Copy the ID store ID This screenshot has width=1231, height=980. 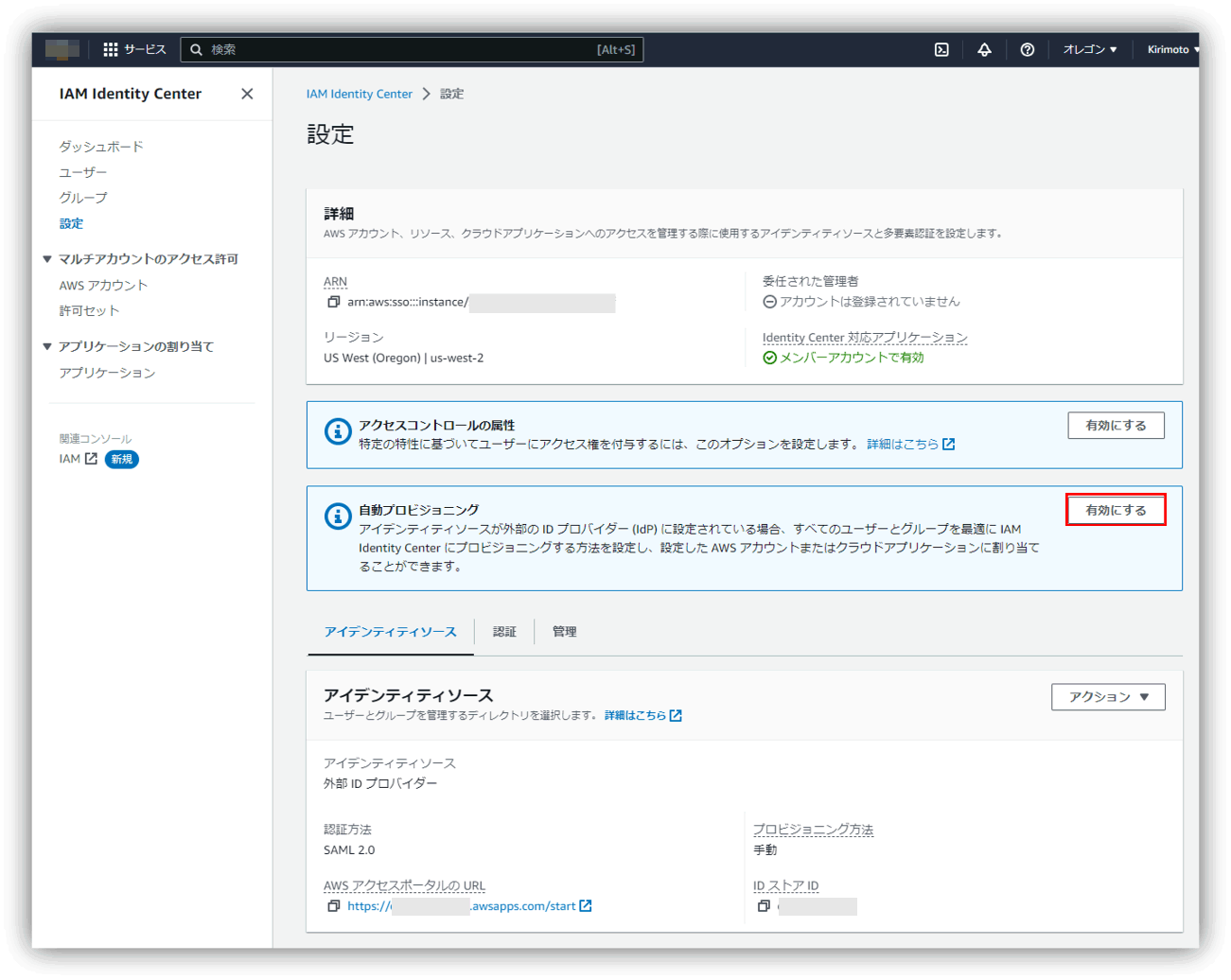click(764, 906)
